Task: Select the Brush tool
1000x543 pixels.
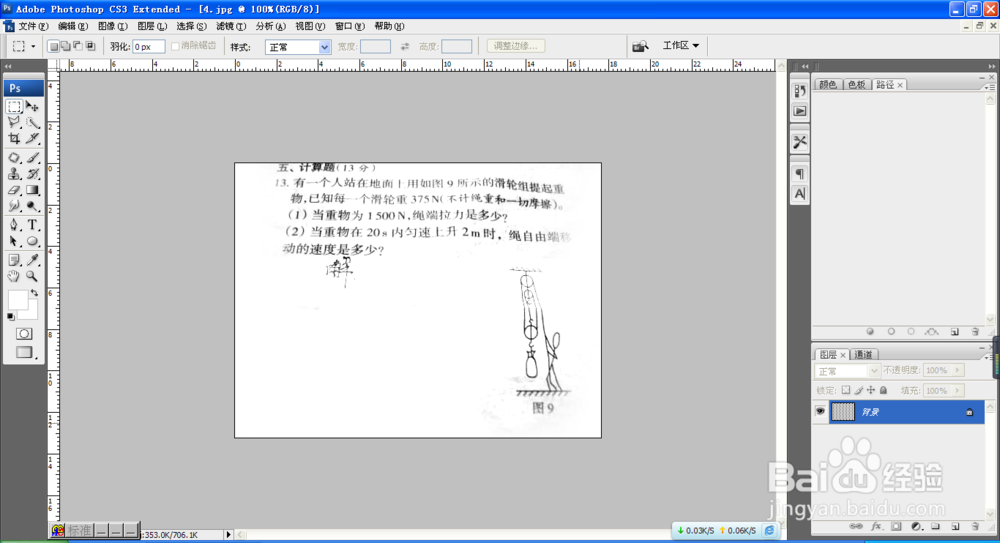Action: tap(33, 158)
